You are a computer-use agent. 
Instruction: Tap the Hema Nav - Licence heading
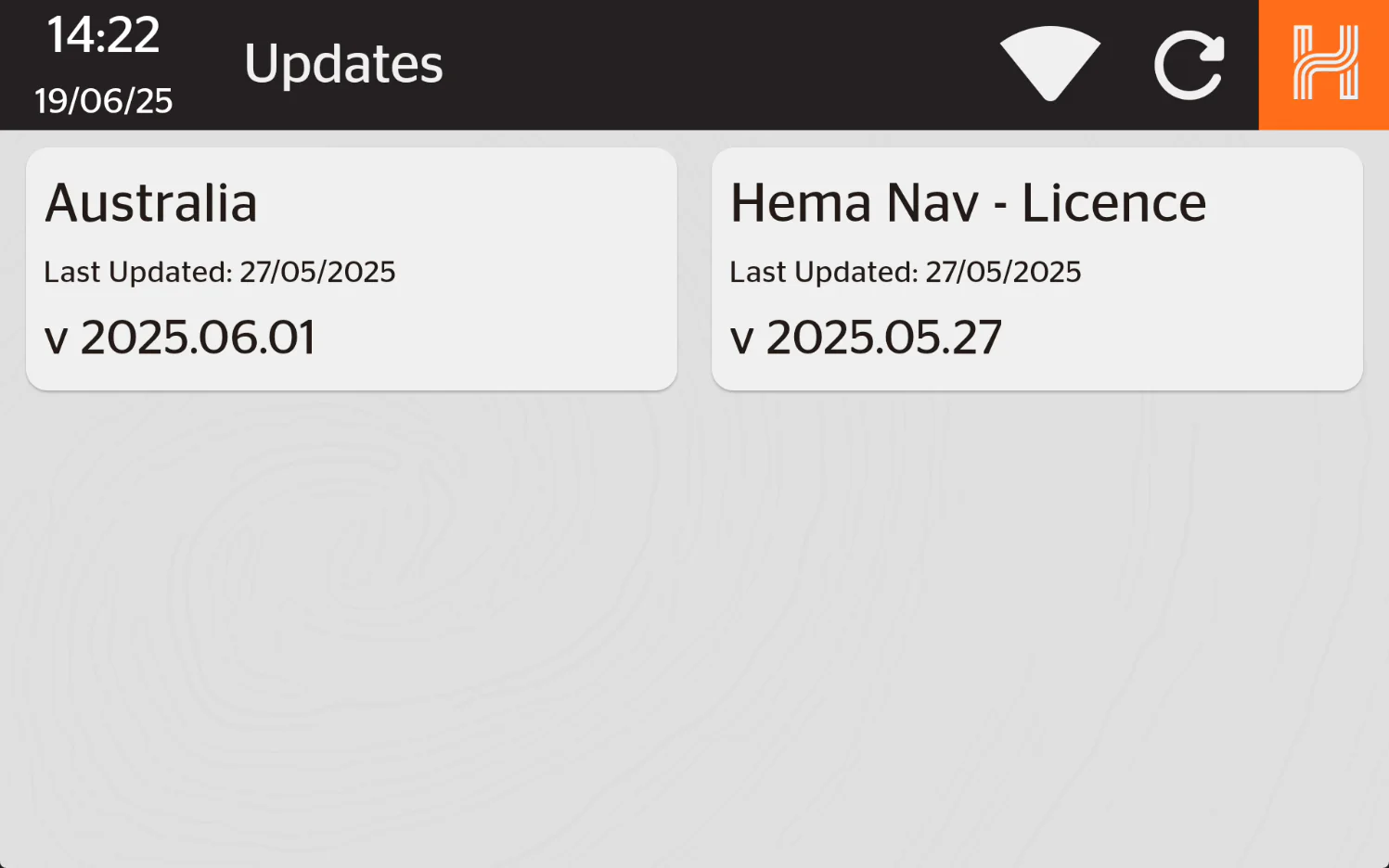(x=969, y=203)
